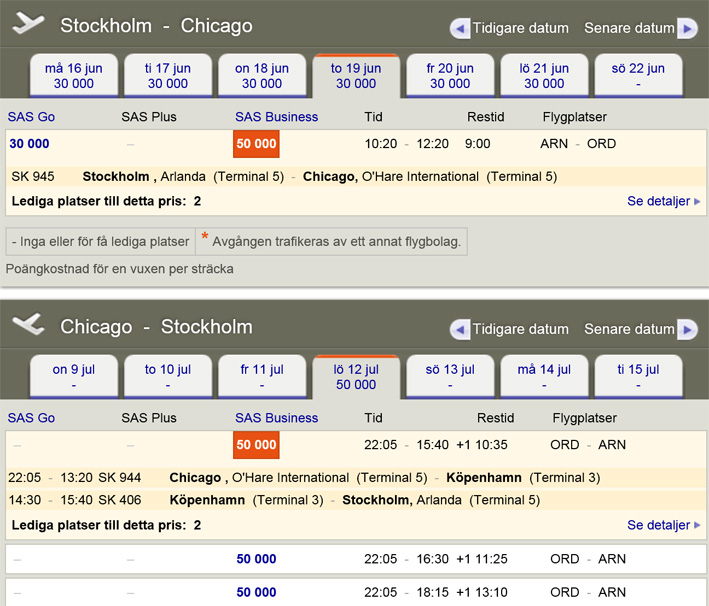Pick 50 000 fare arriving 16:30
Screen dimensions: 709x606
[x=256, y=560]
